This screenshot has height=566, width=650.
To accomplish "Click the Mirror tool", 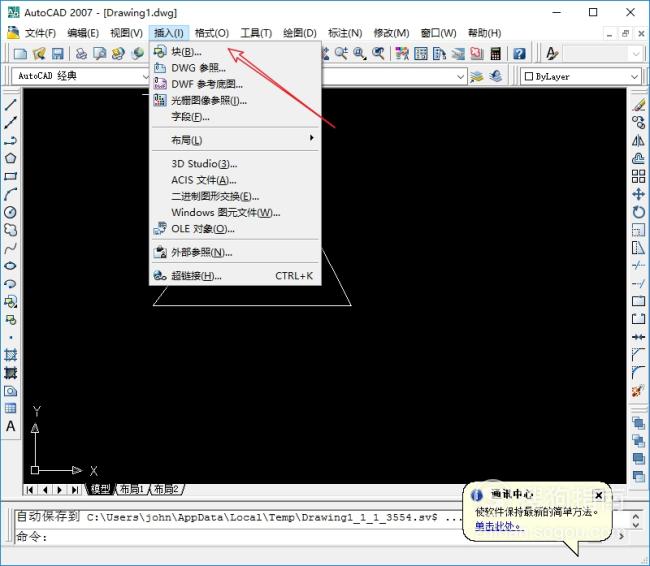I will point(639,141).
